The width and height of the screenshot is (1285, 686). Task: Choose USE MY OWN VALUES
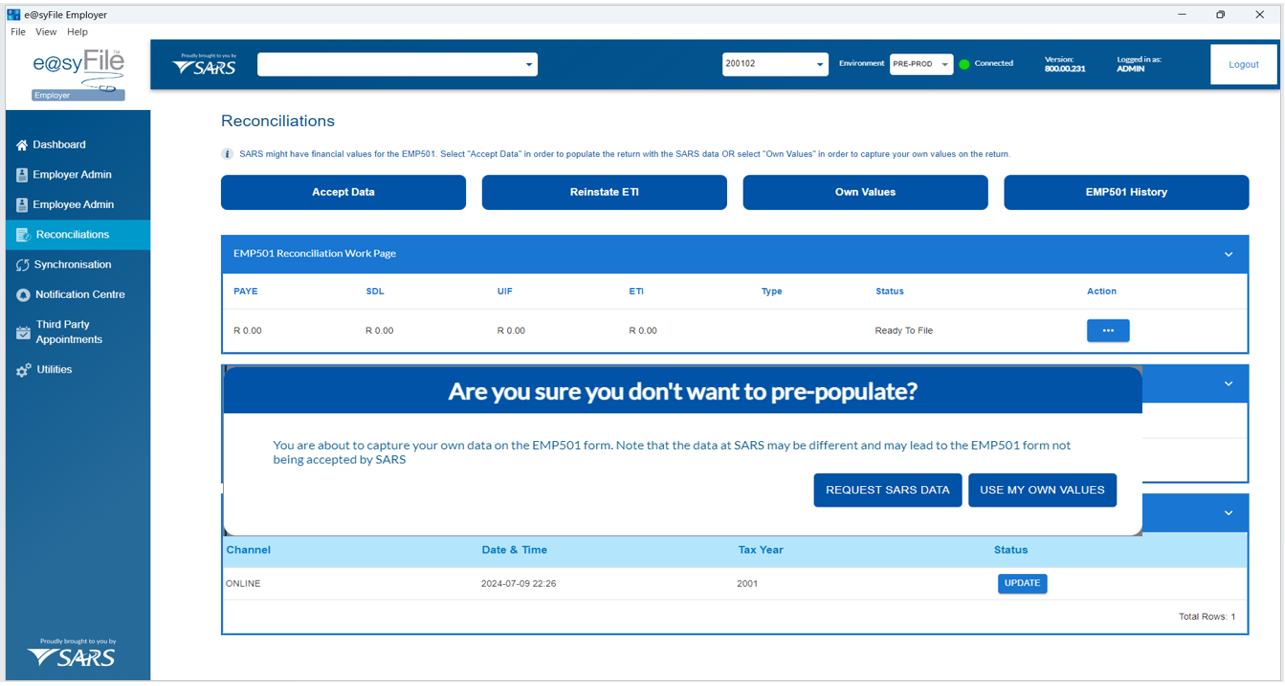[1042, 490]
